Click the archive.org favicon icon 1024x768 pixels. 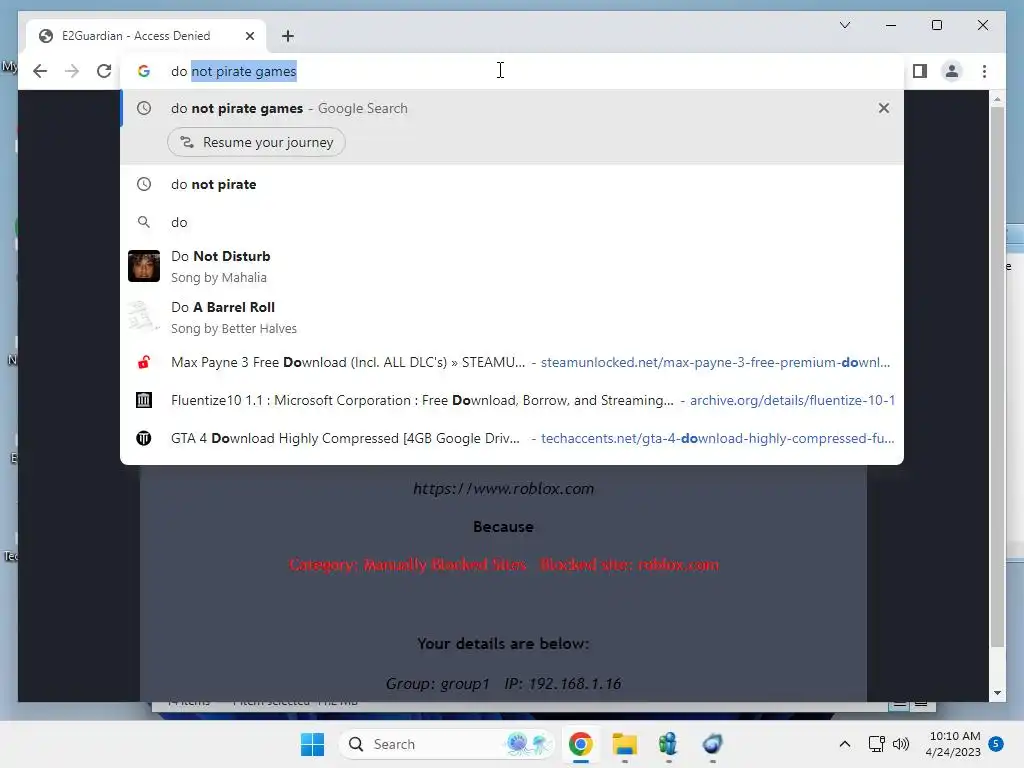pos(144,400)
